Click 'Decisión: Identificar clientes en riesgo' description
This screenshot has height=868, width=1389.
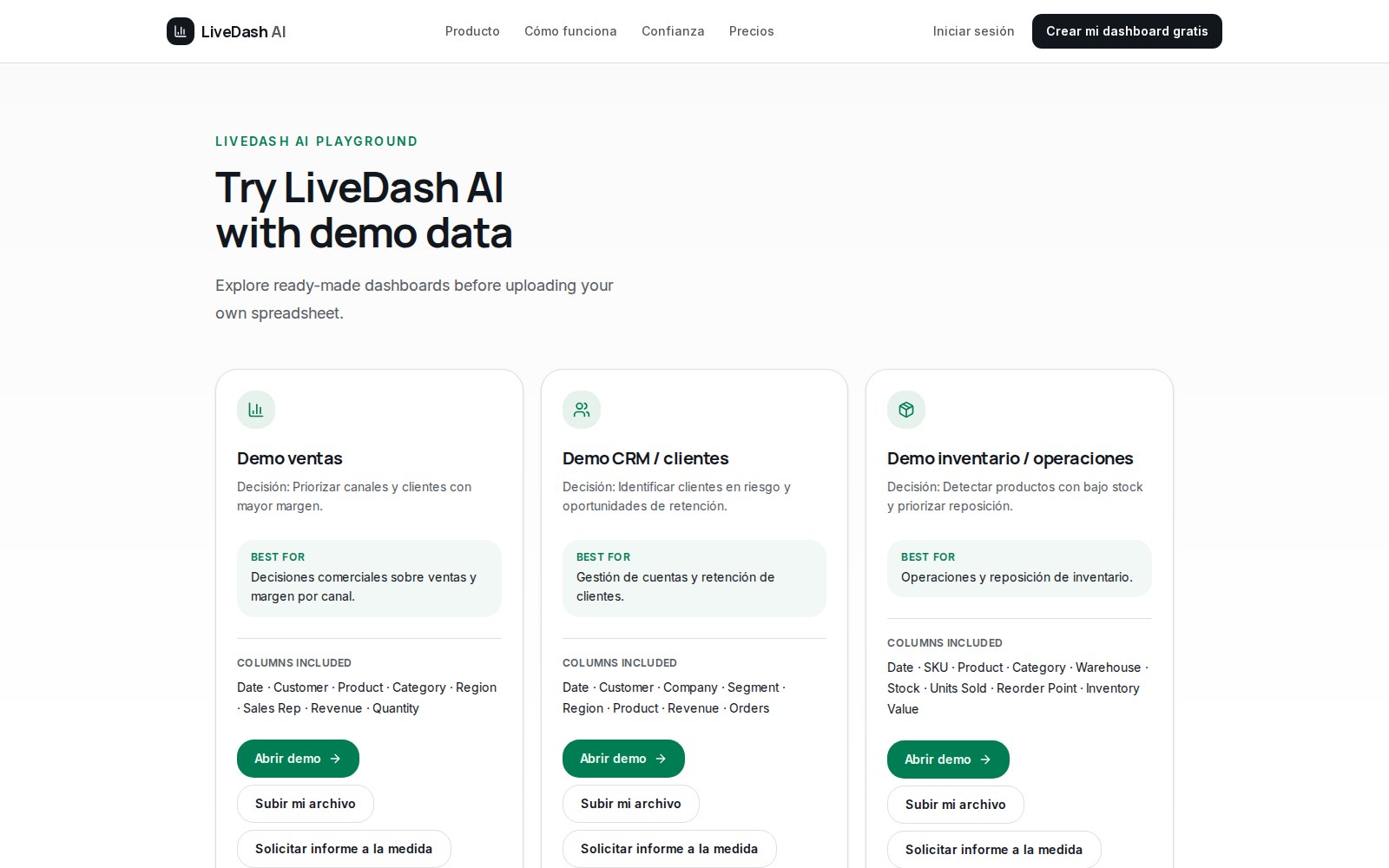click(x=676, y=496)
